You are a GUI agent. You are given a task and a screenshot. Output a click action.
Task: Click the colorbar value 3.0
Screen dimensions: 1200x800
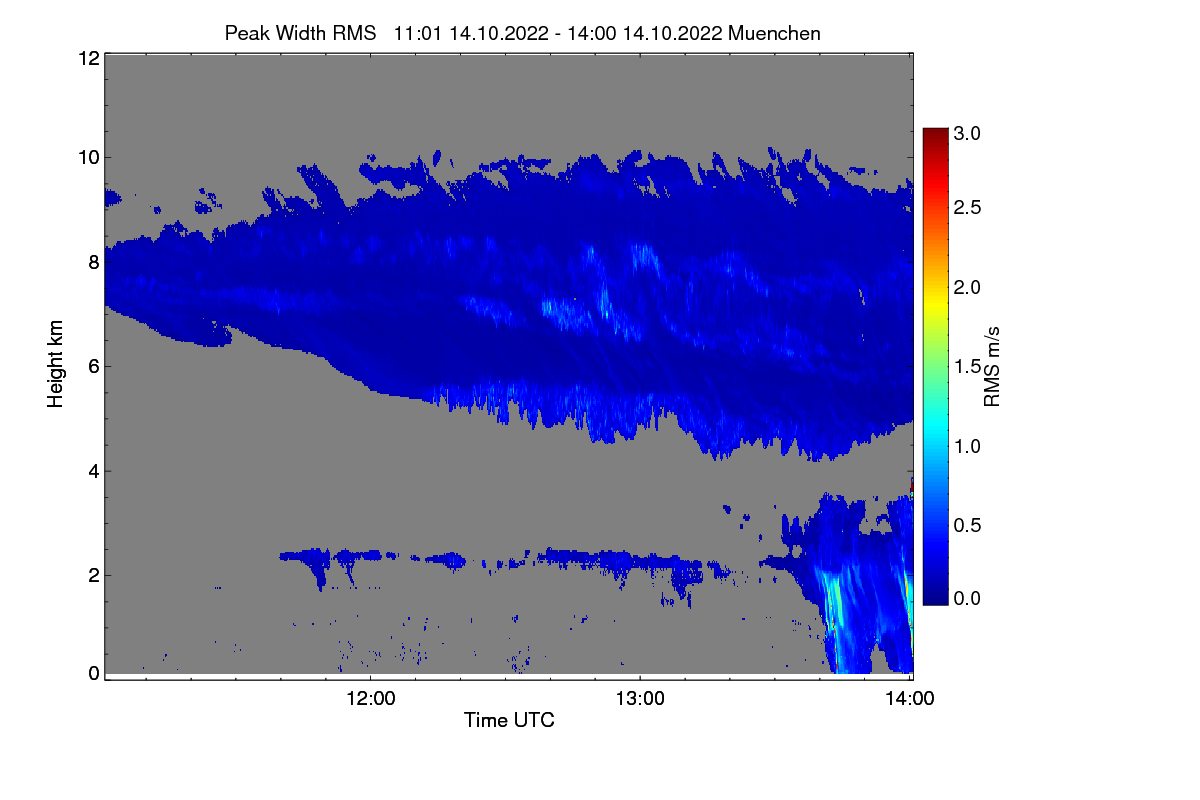coord(967,132)
